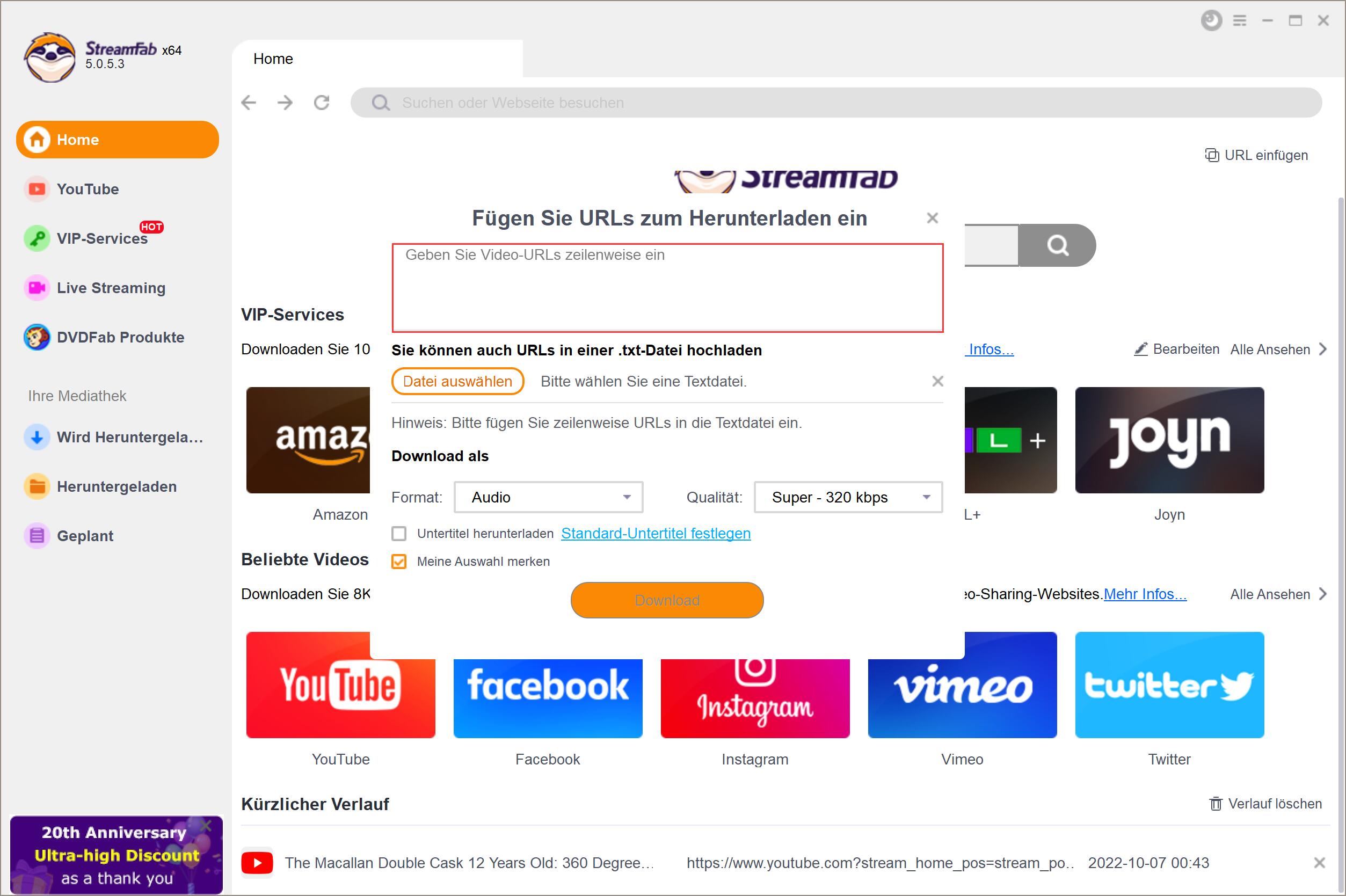This screenshot has width=1346, height=896.
Task: Open the Heruntergeladen library
Action: pyautogui.click(x=100, y=486)
